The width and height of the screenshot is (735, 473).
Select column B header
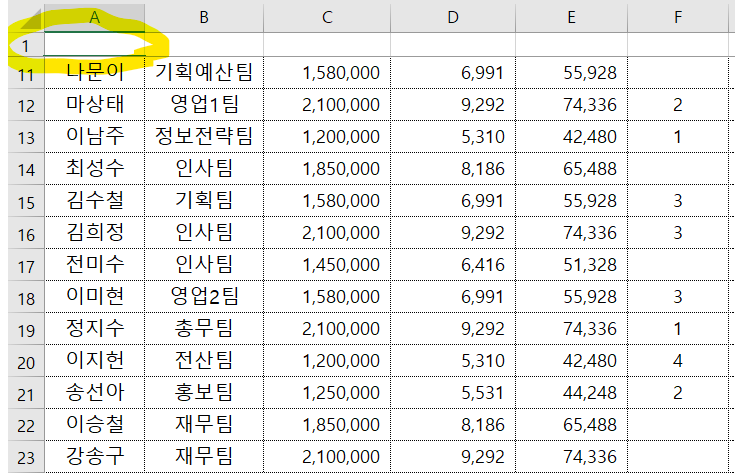click(204, 17)
